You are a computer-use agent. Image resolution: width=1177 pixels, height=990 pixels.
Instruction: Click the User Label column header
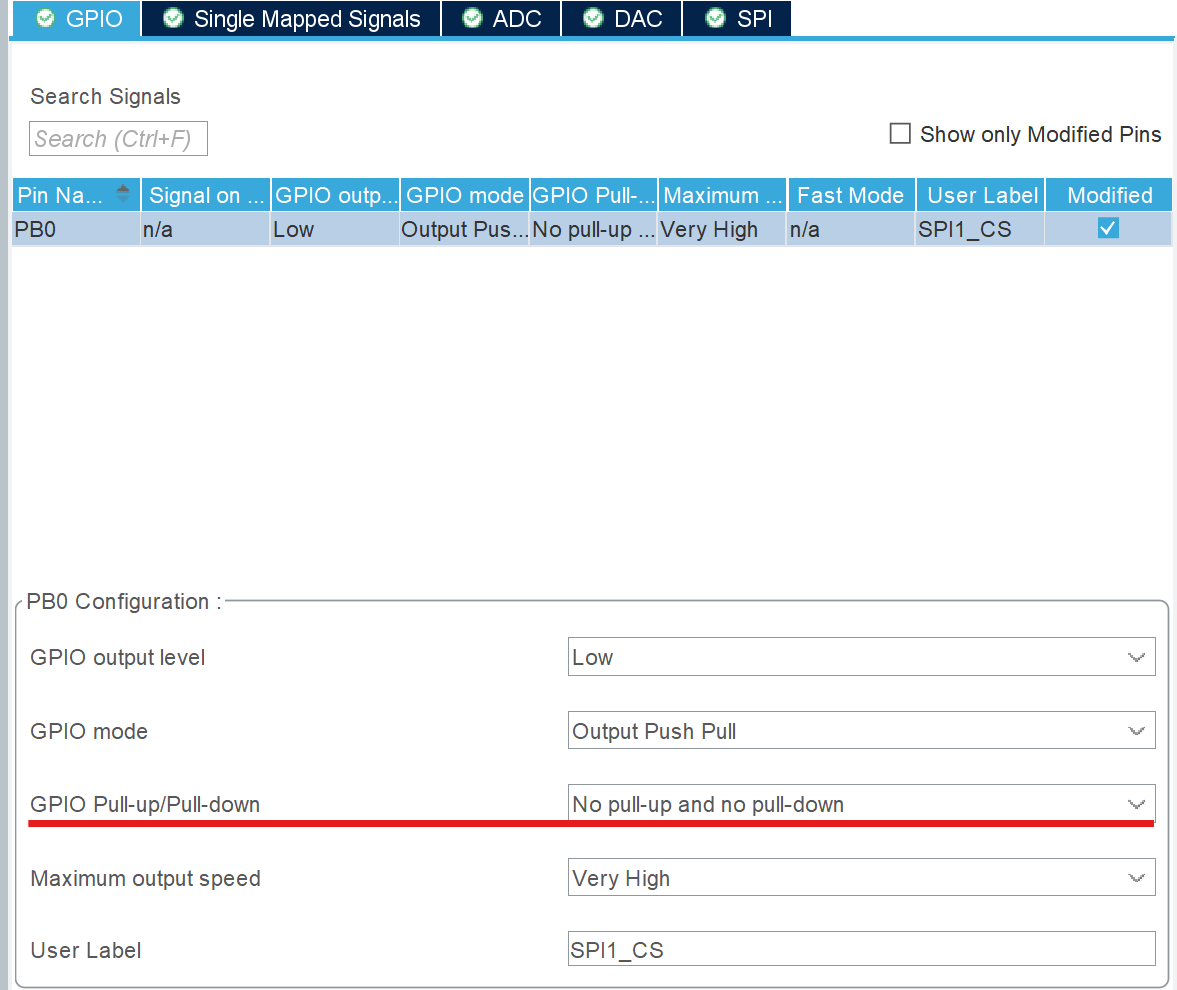[980, 195]
